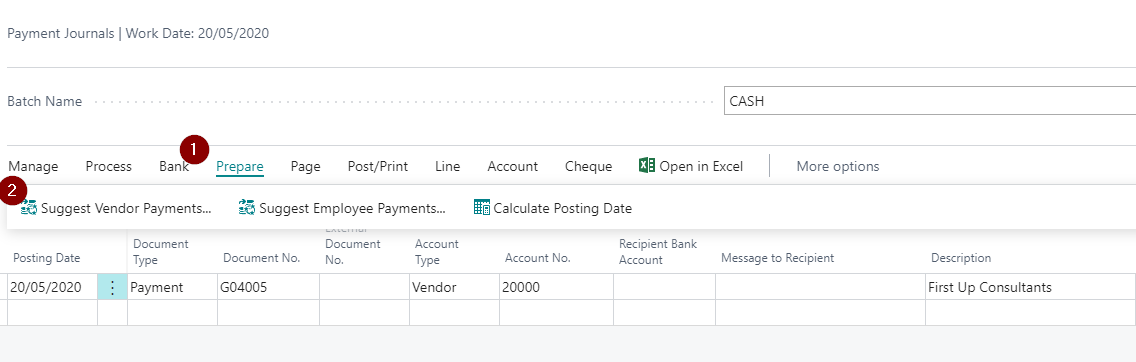Open the Cheque menu
The width and height of the screenshot is (1136, 362).
[x=588, y=167]
